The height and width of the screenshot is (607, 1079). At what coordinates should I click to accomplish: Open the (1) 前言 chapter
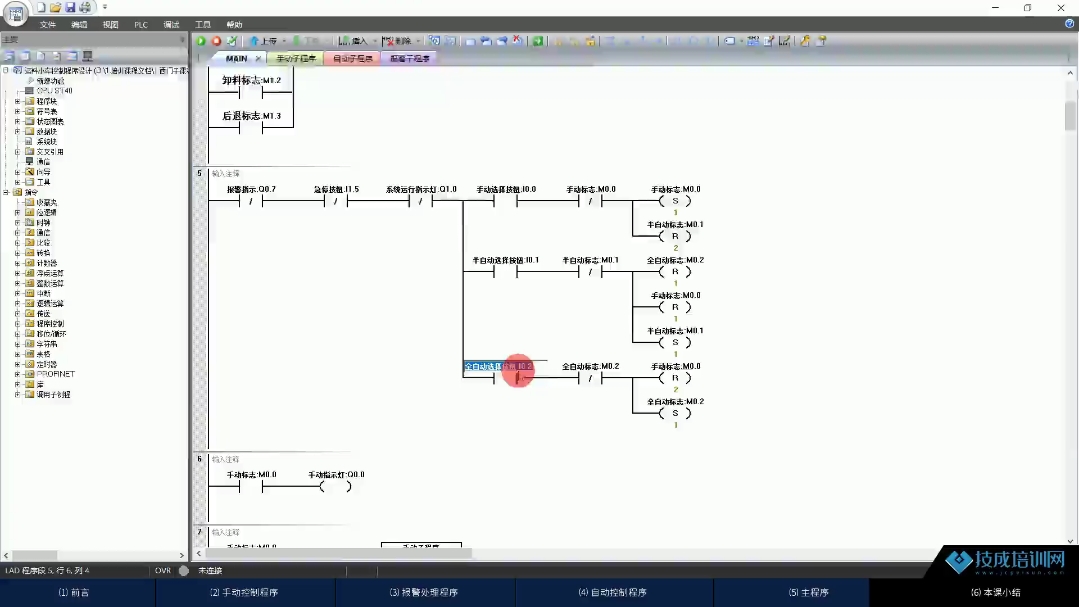click(x=74, y=593)
